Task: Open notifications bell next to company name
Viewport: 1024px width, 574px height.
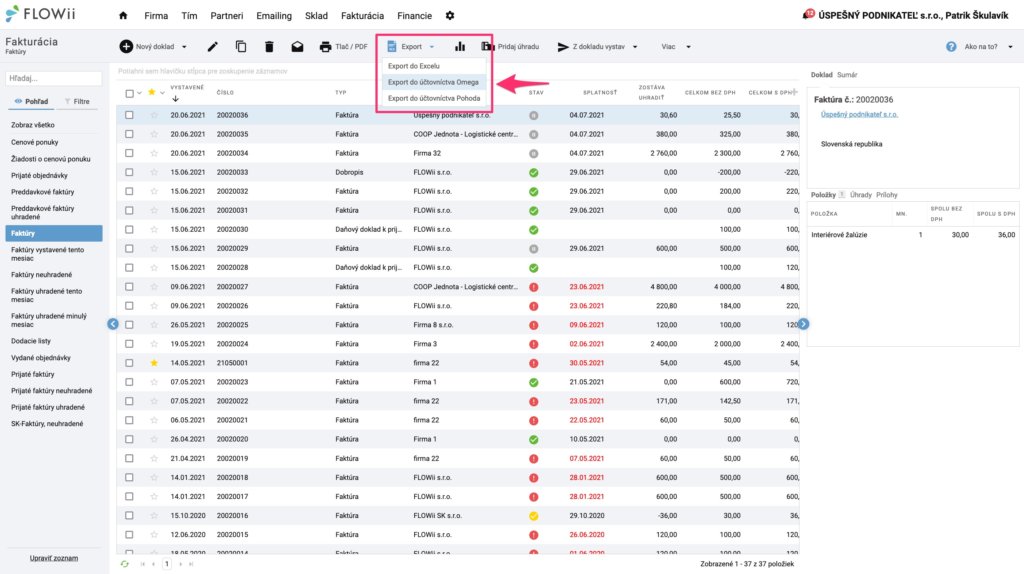Action: pyautogui.click(x=808, y=14)
